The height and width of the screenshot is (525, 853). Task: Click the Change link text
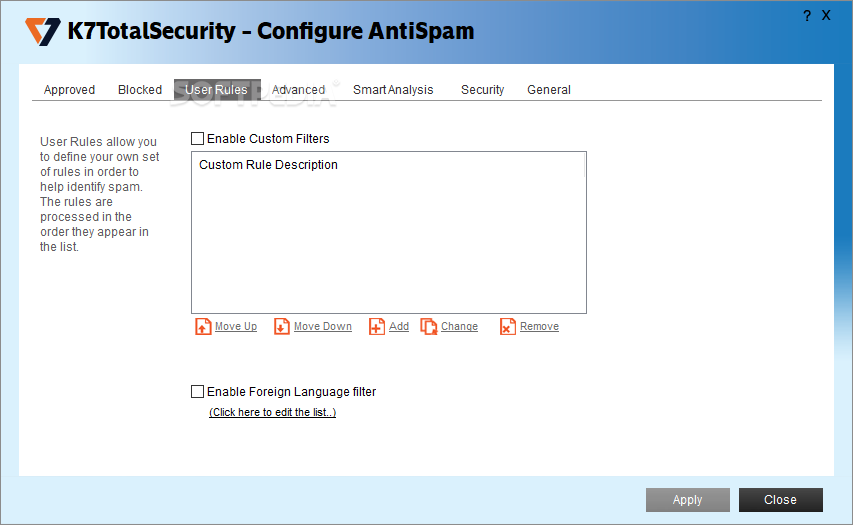point(459,326)
